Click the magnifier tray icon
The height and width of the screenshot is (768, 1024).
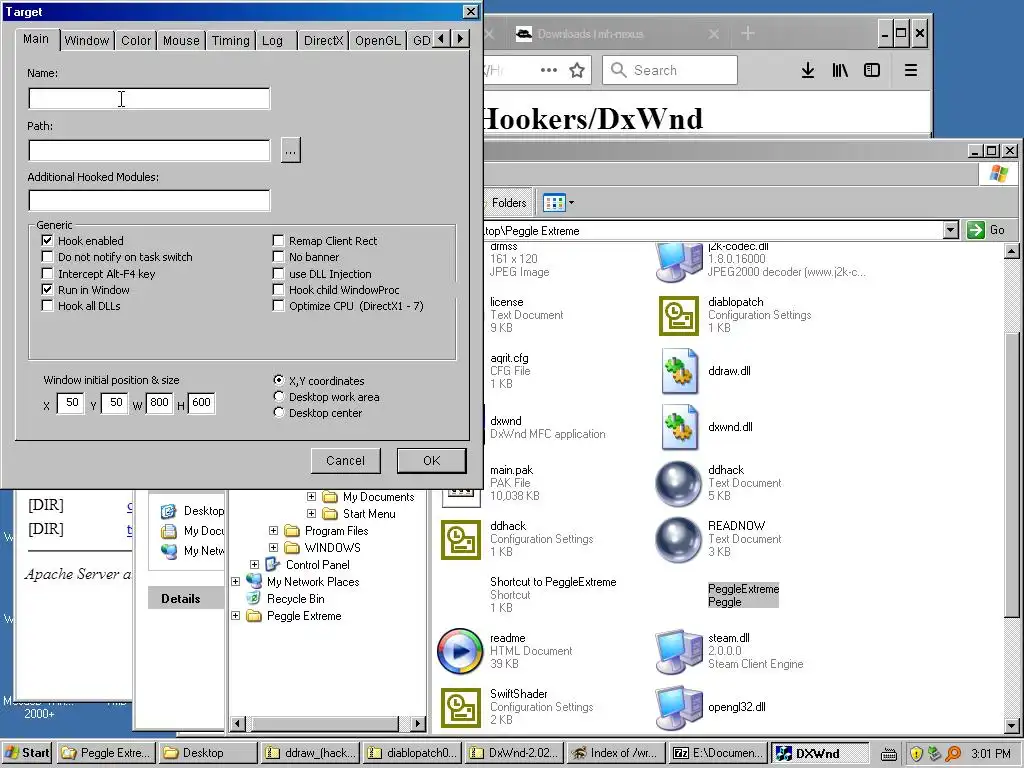tap(953, 754)
